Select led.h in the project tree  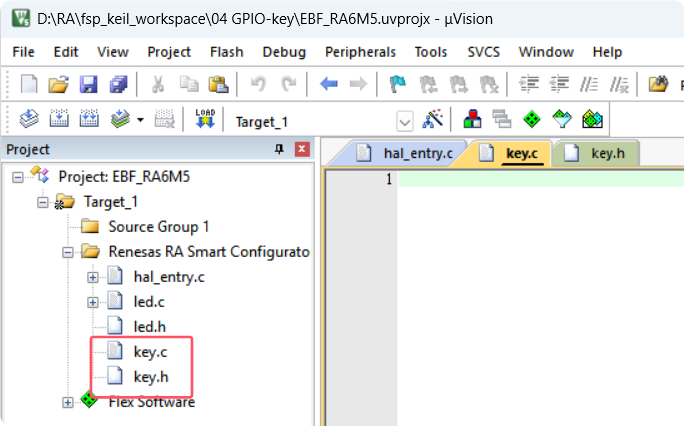click(150, 327)
